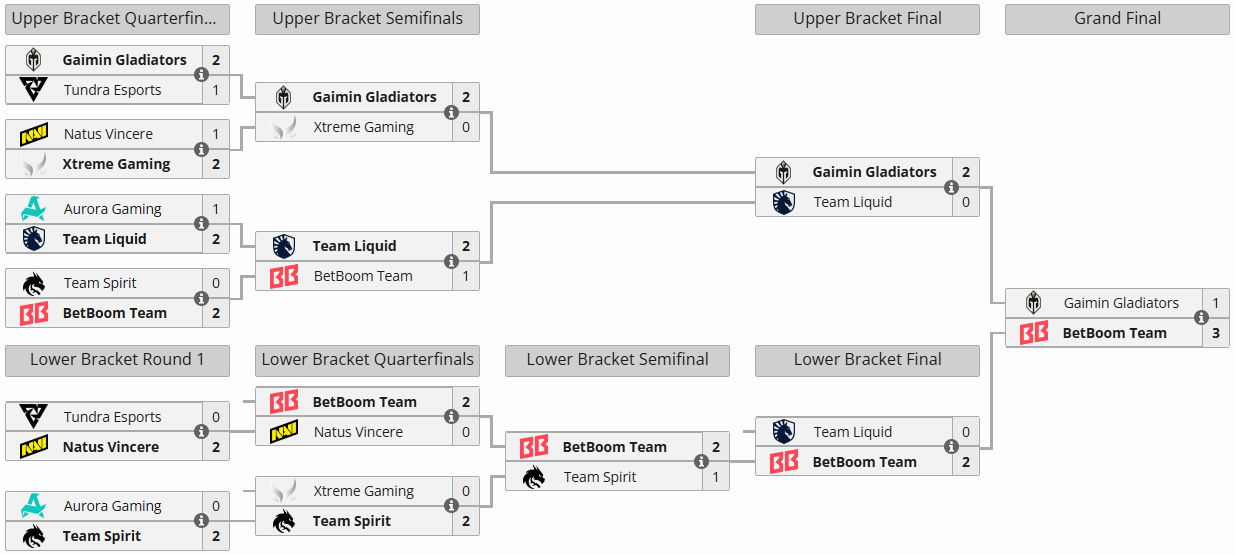Click BetBoom Team logo in Grand Final
This screenshot has width=1235, height=555.
click(1034, 333)
